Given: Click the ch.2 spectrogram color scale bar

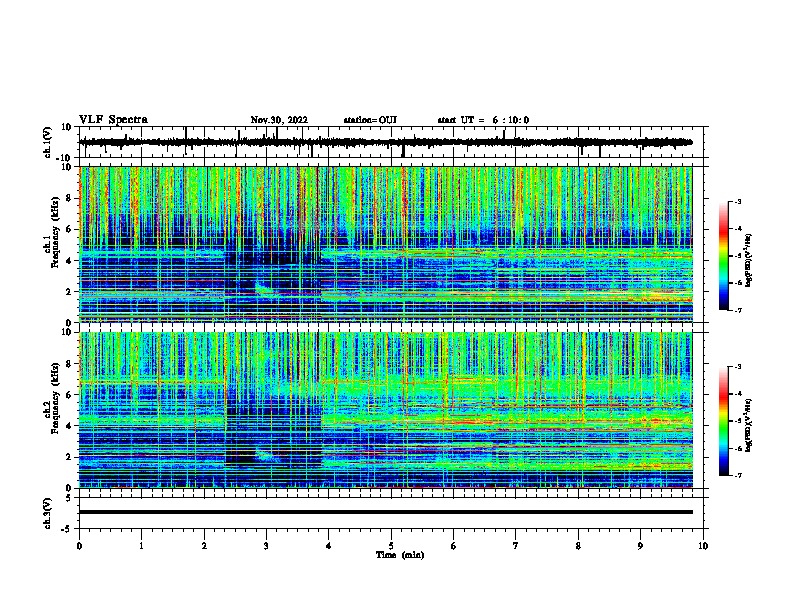Looking at the screenshot, I should click(724, 421).
